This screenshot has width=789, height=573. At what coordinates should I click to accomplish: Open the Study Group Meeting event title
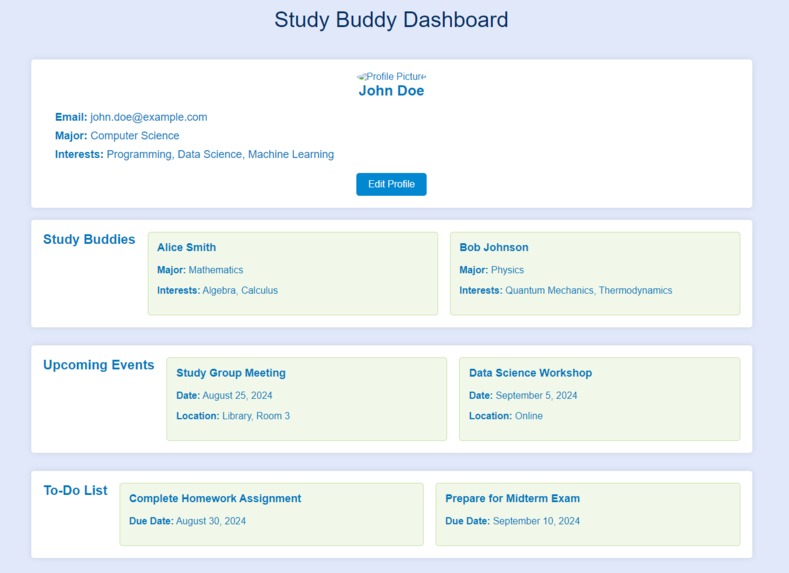(230, 373)
